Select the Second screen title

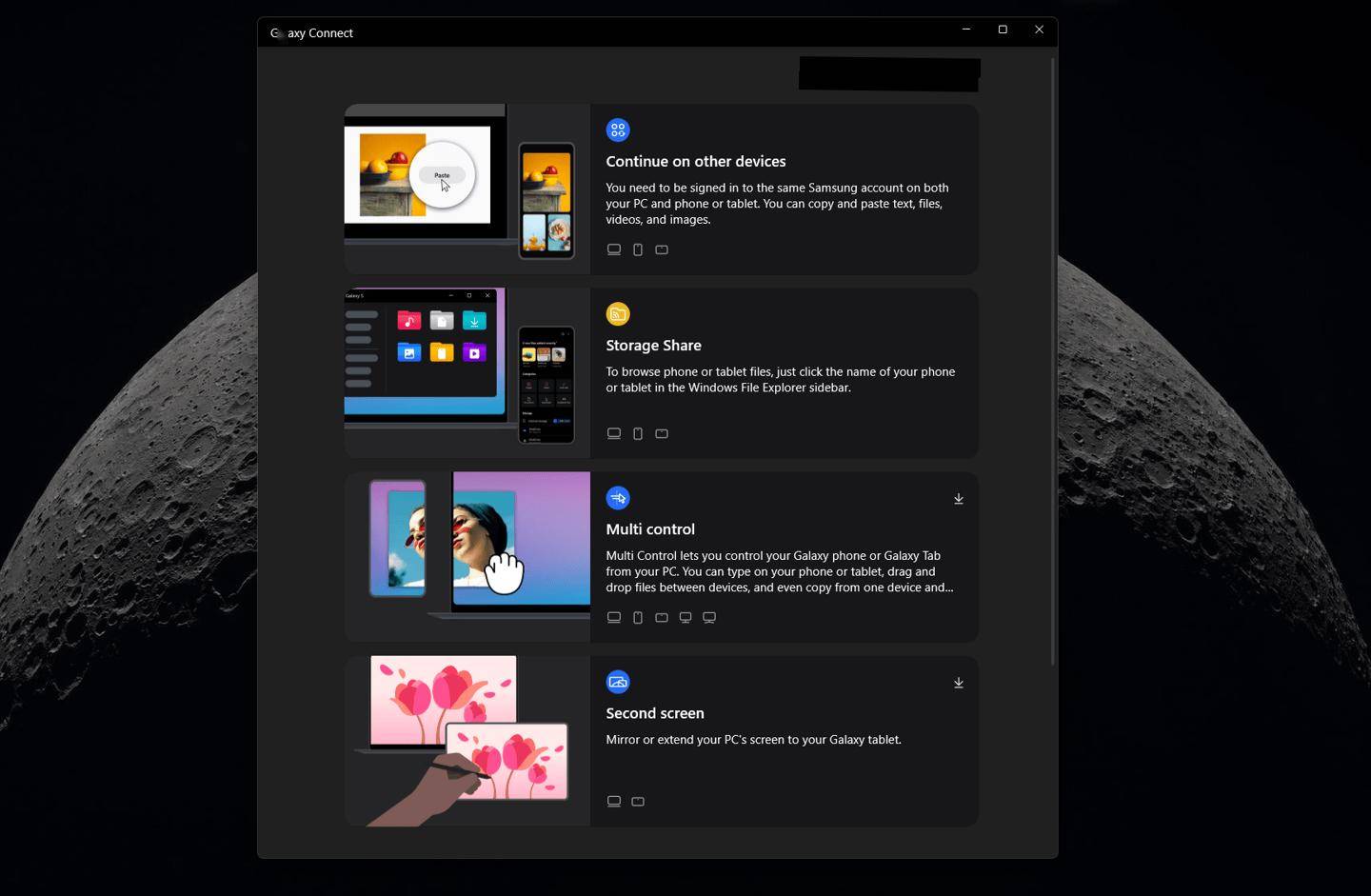pos(655,713)
